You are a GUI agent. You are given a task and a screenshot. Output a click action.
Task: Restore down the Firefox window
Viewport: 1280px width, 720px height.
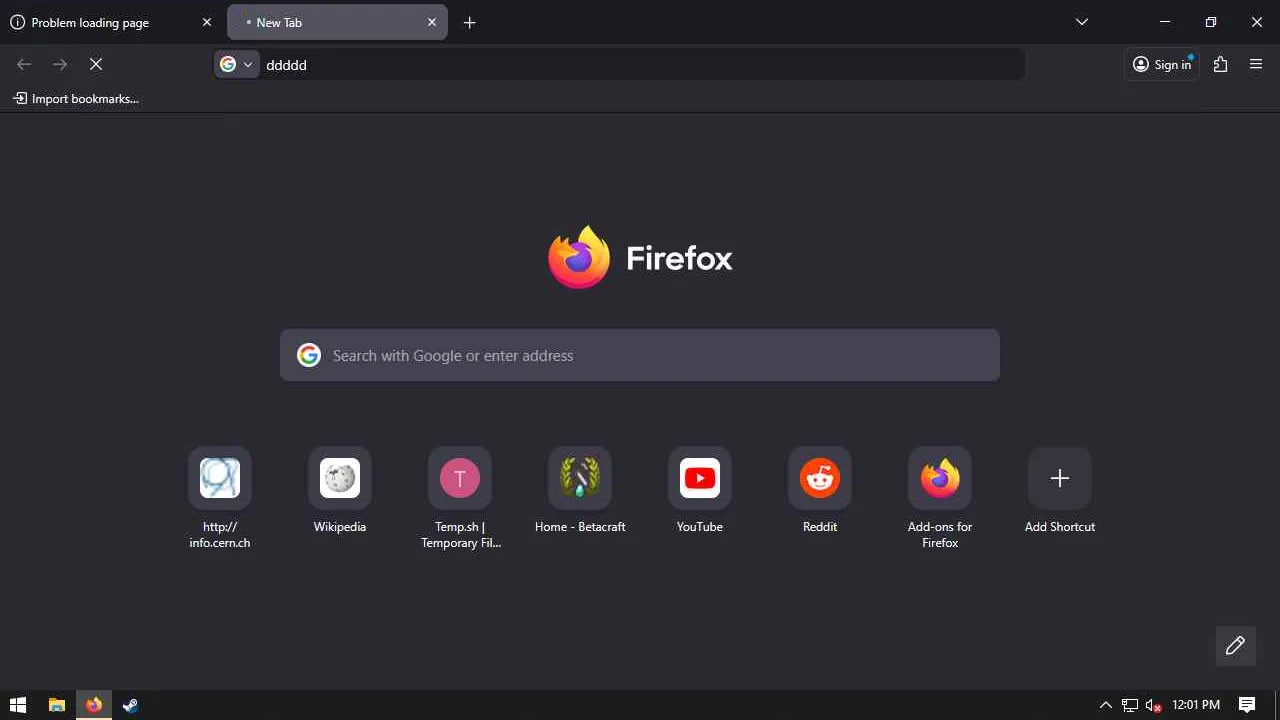pos(1211,22)
